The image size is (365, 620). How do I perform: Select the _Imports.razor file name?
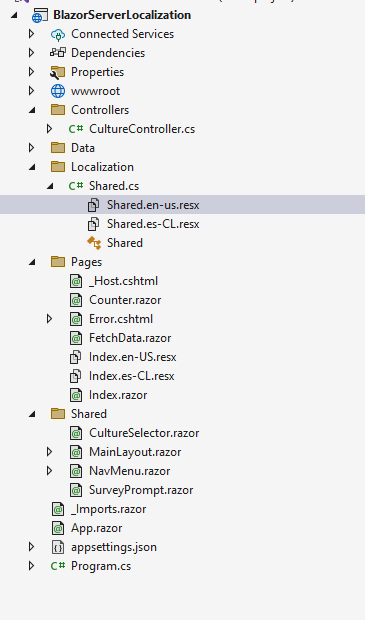(108, 509)
